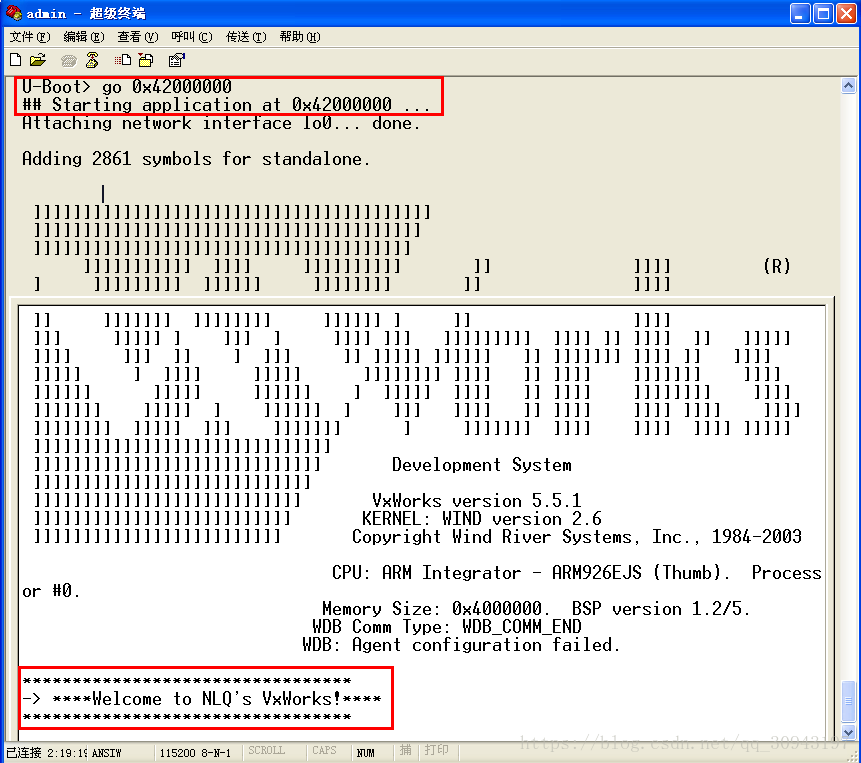The height and width of the screenshot is (763, 861).
Task: Click the Disconnect toolbar icon
Action: pos(92,60)
